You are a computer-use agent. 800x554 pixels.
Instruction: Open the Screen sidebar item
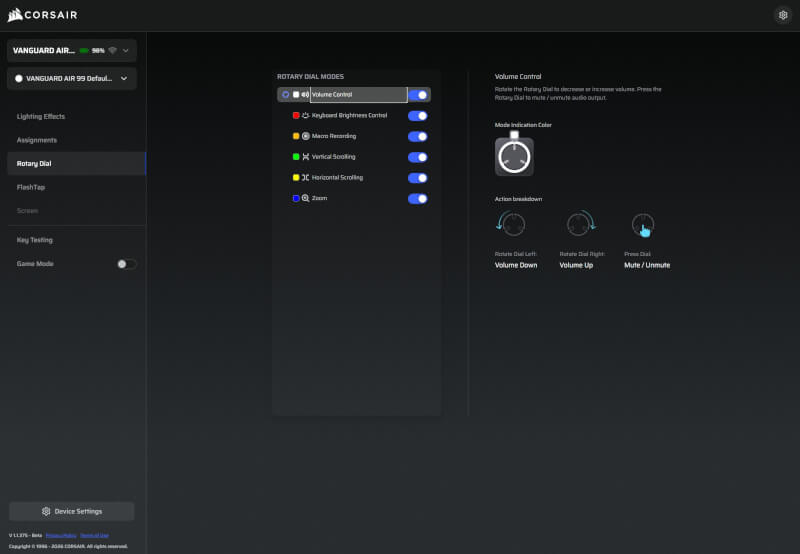click(27, 211)
